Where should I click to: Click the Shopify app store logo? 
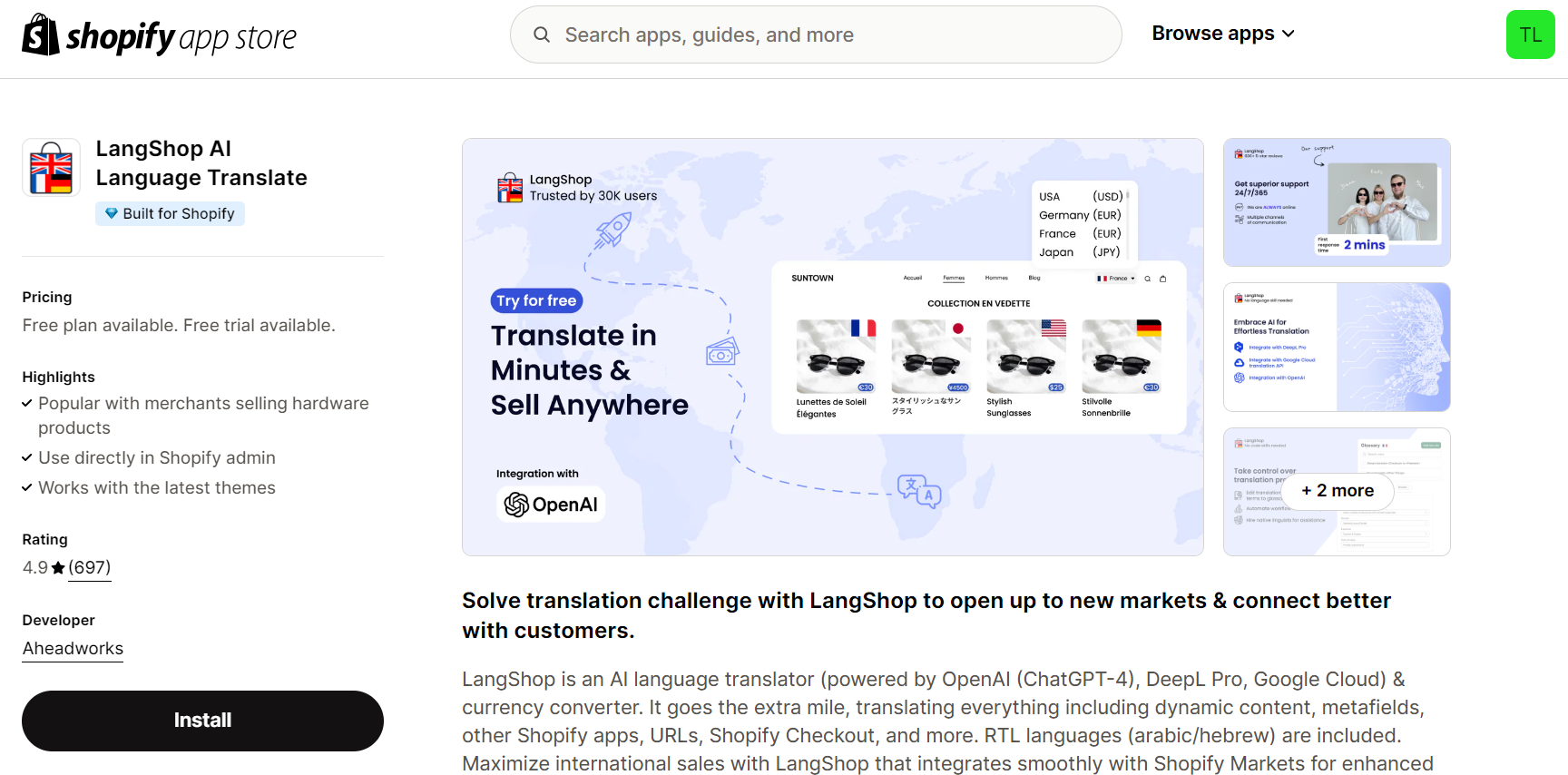159,35
